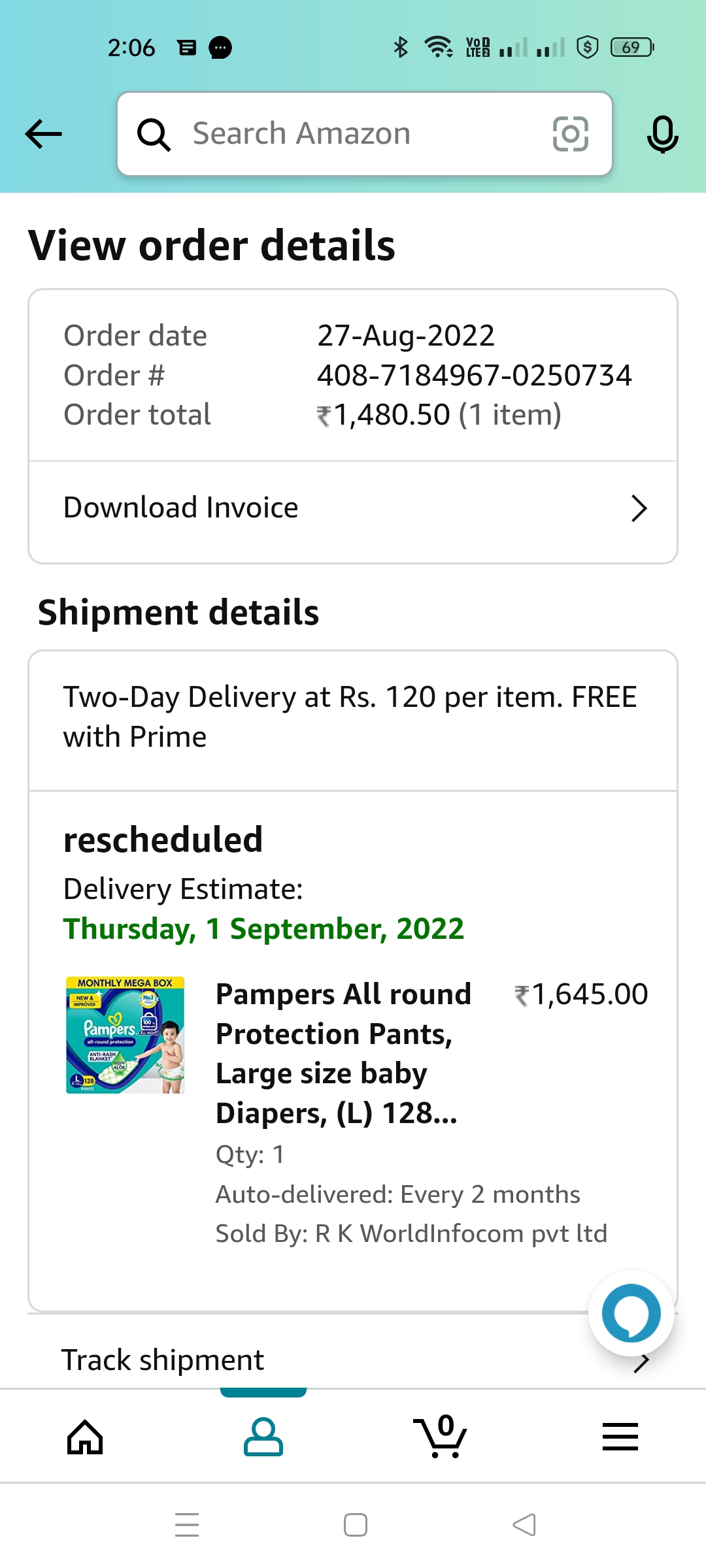This screenshot has width=706, height=1568.
Task: Open the Alexa assistant floating button
Action: (x=631, y=1313)
